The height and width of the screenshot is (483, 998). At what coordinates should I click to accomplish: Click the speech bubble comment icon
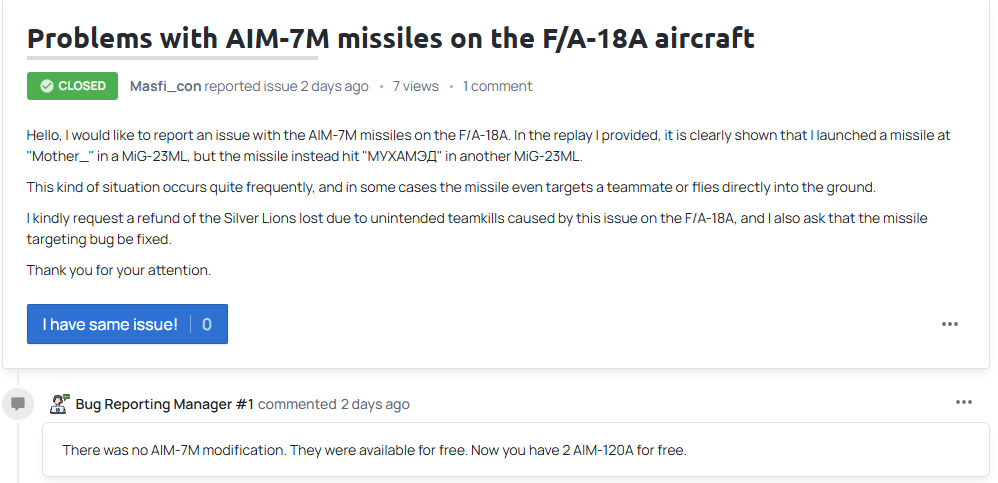point(18,403)
